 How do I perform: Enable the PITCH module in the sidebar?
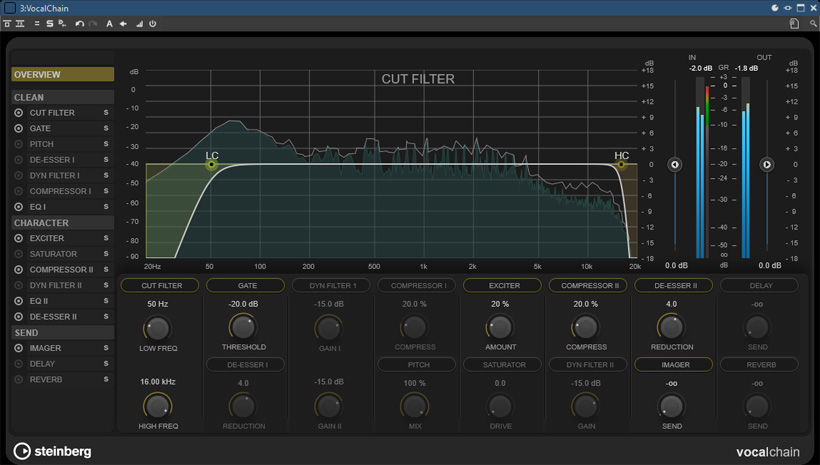(x=19, y=144)
